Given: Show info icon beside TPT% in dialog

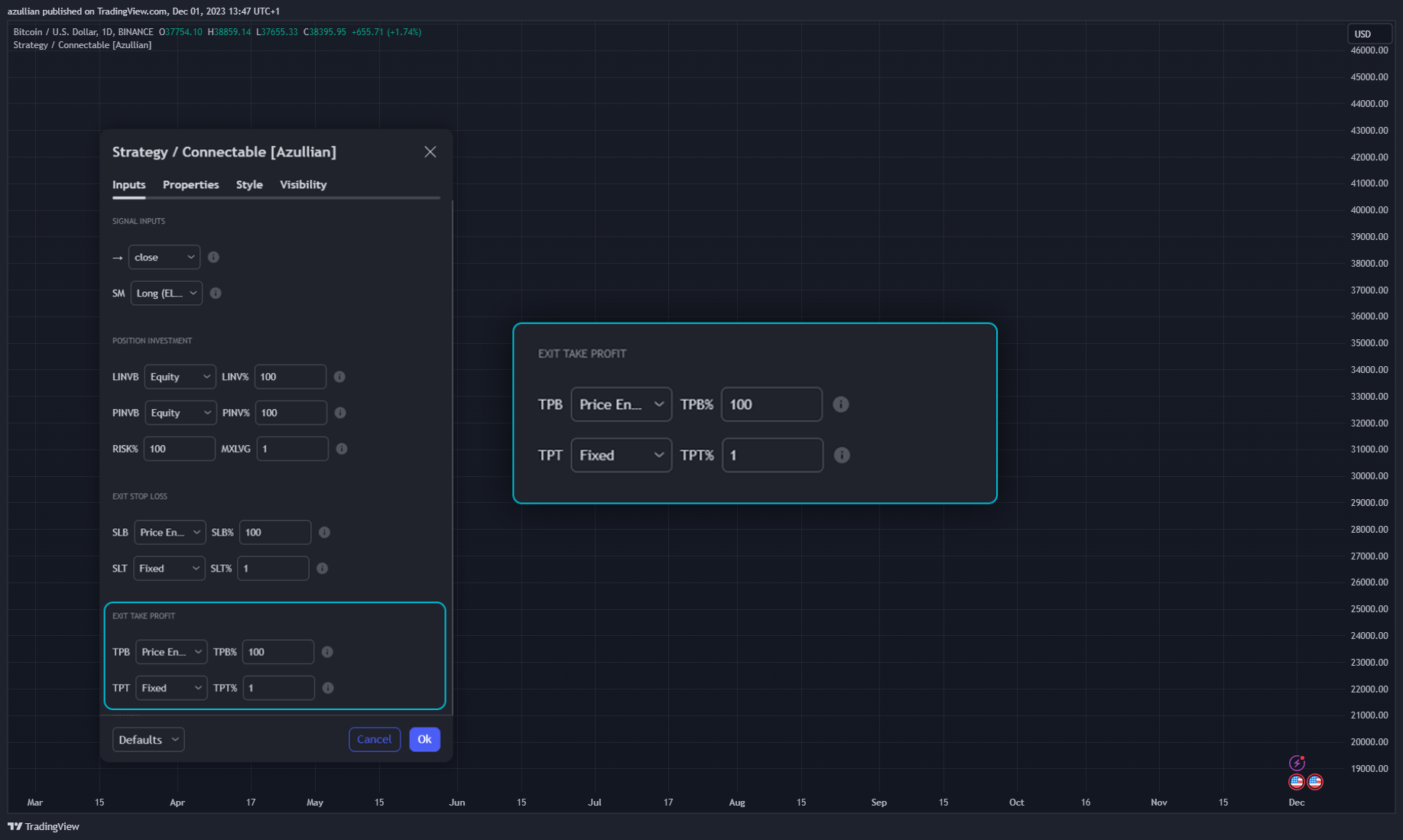Looking at the screenshot, I should point(328,688).
